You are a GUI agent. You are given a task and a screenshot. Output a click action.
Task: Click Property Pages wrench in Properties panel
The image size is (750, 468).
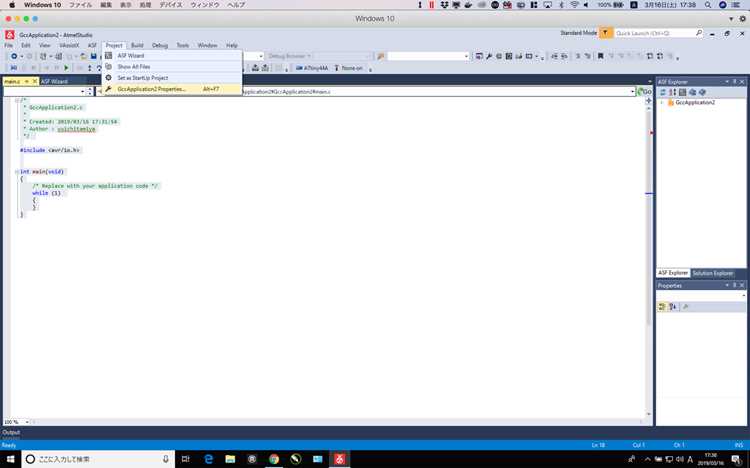pyautogui.click(x=685, y=307)
